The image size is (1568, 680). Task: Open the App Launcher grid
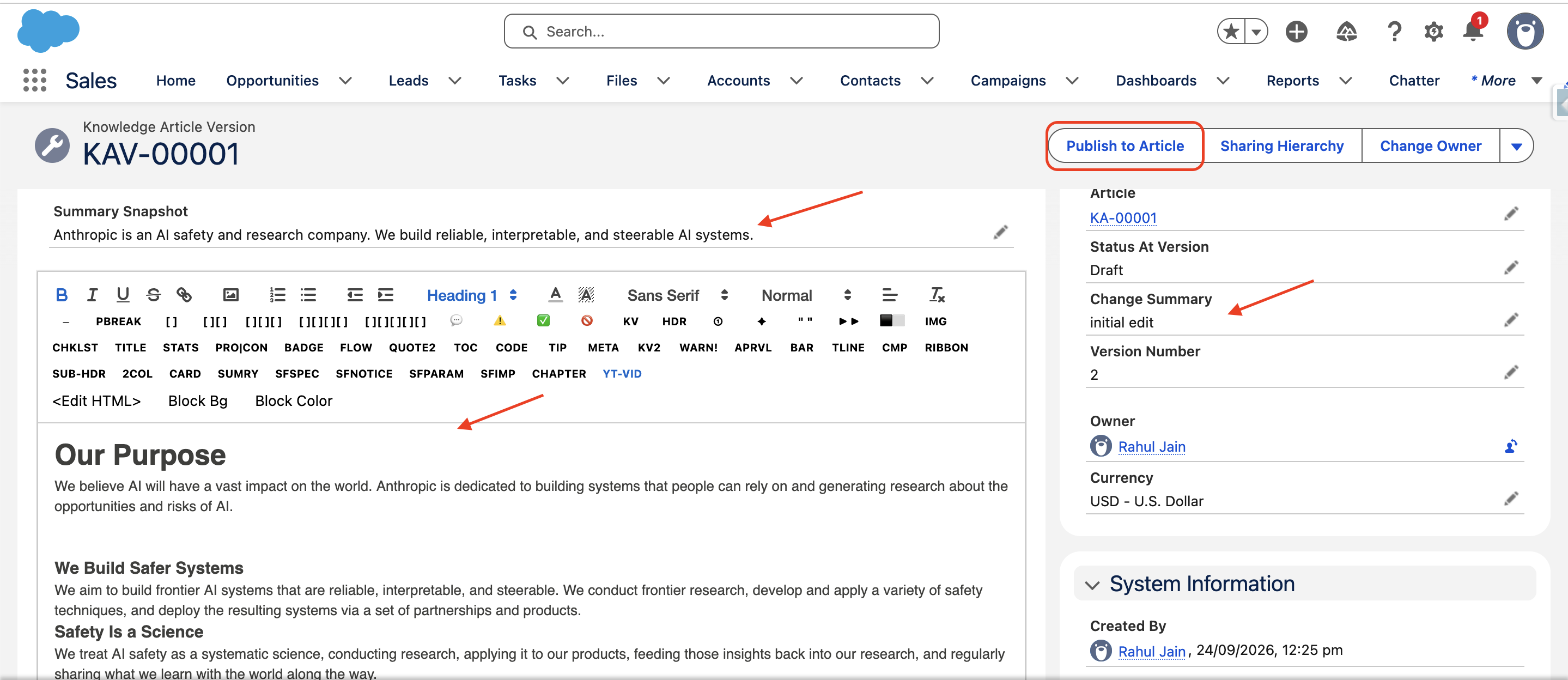pos(35,80)
